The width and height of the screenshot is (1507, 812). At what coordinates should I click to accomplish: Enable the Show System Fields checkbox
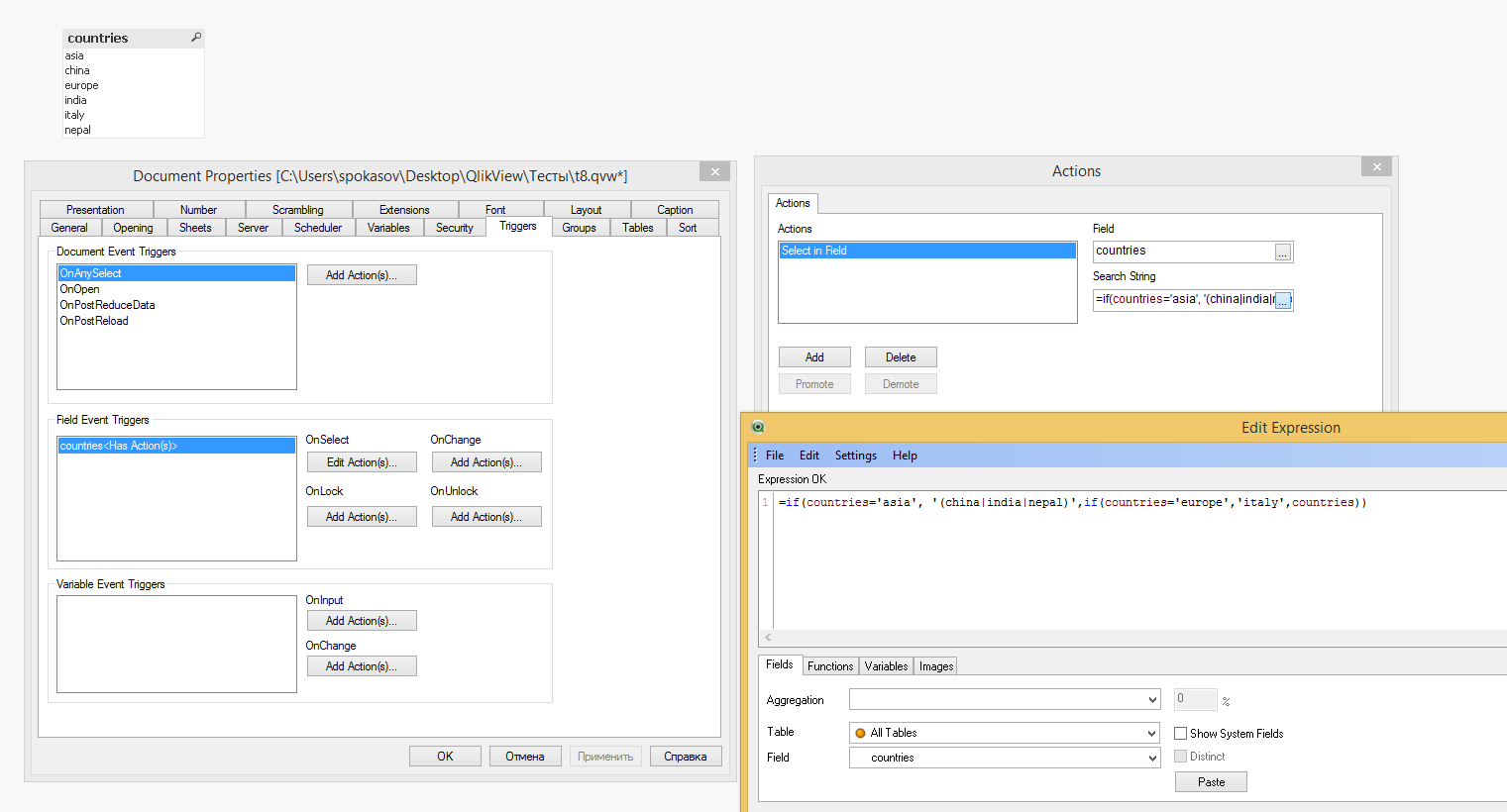[x=1180, y=734]
